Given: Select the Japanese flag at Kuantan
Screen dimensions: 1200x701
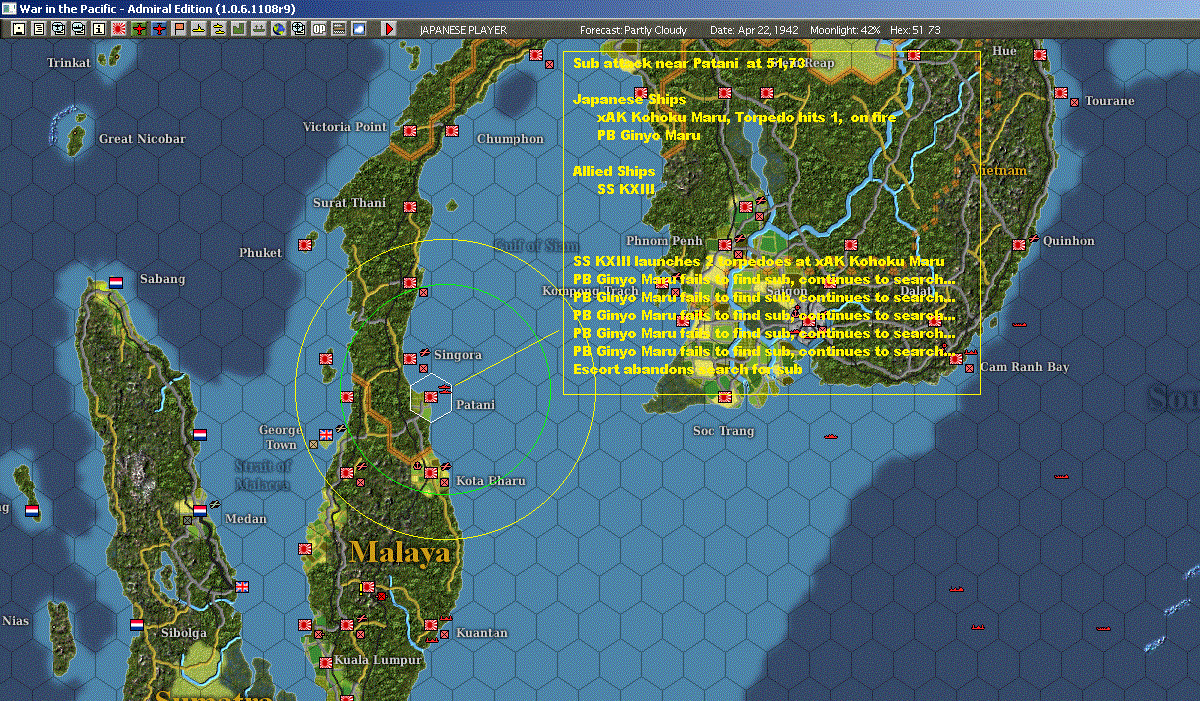Looking at the screenshot, I should 431,625.
